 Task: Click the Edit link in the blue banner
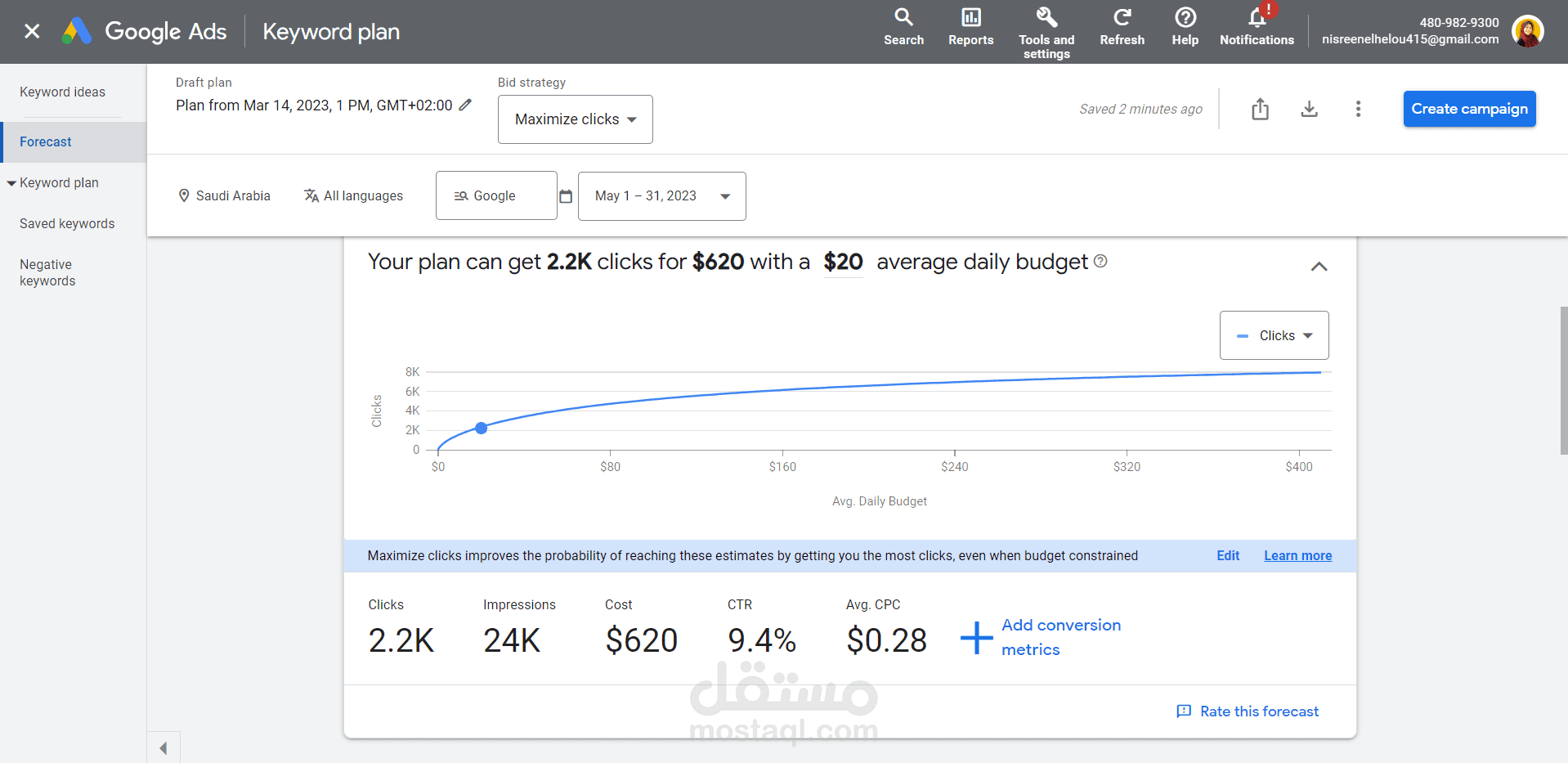tap(1228, 556)
